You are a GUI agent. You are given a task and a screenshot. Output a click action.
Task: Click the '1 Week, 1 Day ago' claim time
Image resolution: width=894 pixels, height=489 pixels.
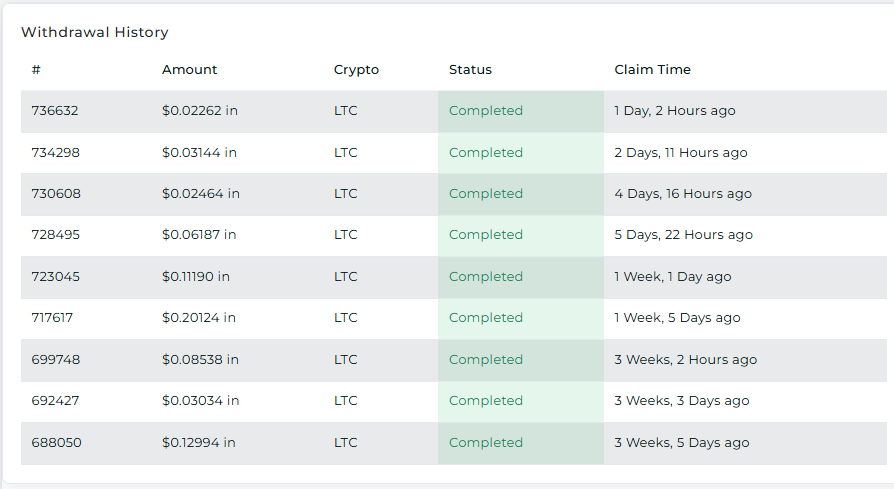673,277
